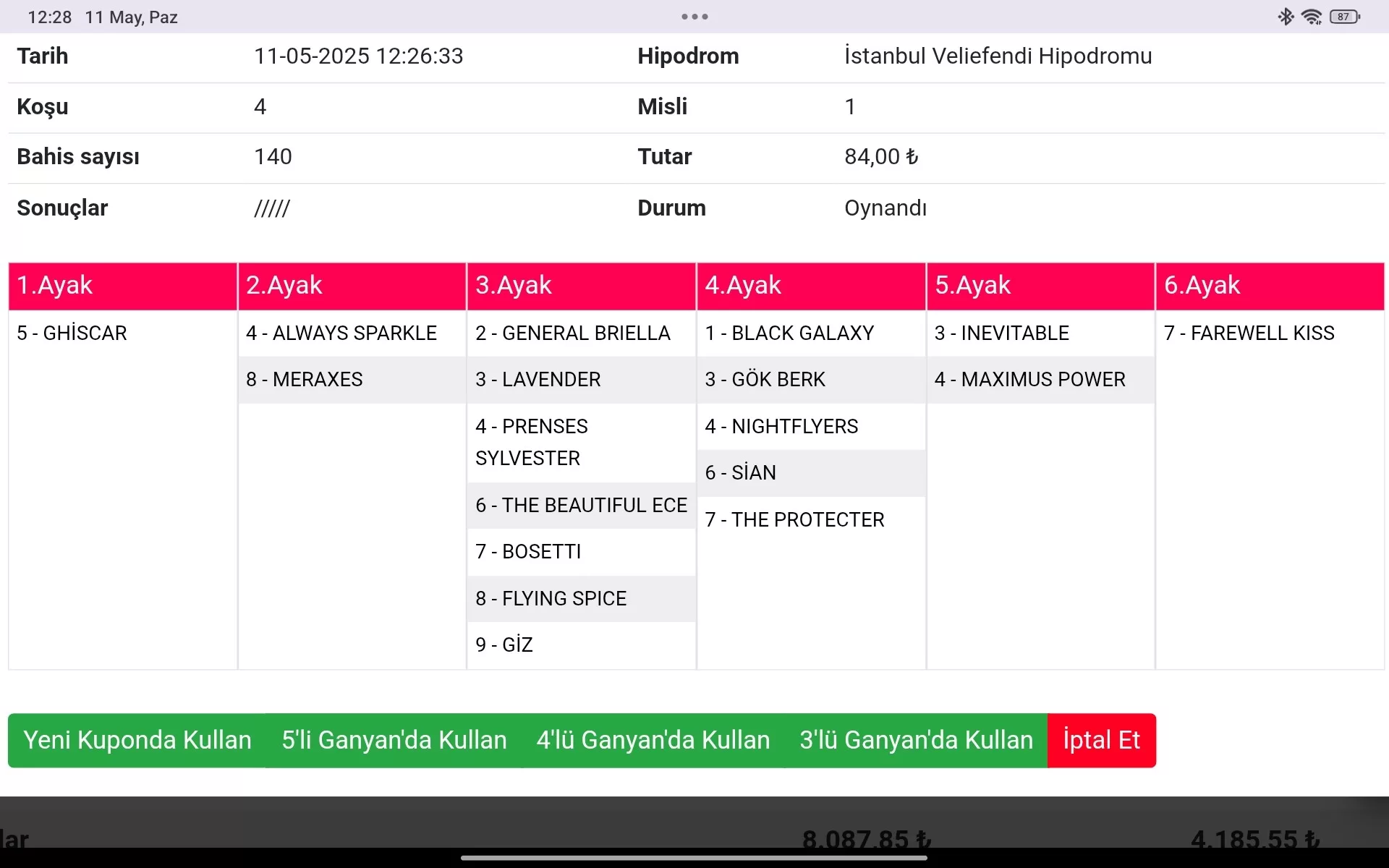Select the 6.Ayak column header

(1270, 286)
